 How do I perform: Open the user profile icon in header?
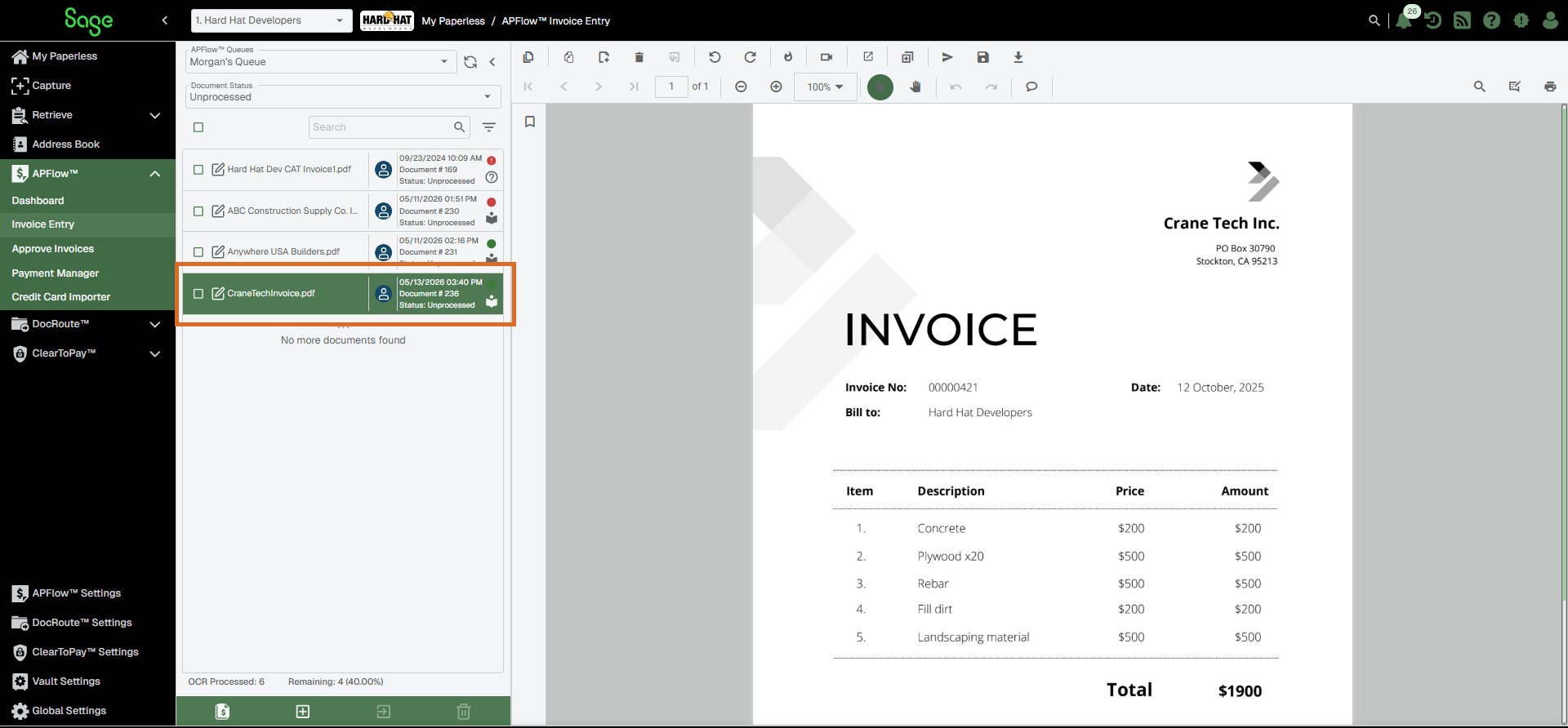pyautogui.click(x=1550, y=20)
